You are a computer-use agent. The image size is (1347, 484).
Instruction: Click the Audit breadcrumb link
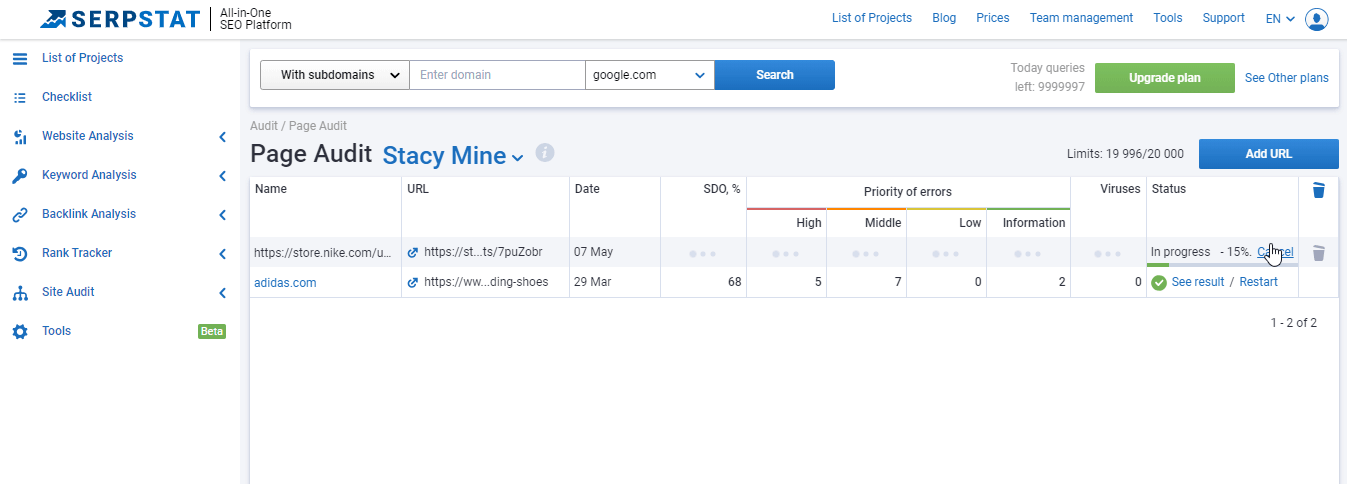click(x=264, y=126)
